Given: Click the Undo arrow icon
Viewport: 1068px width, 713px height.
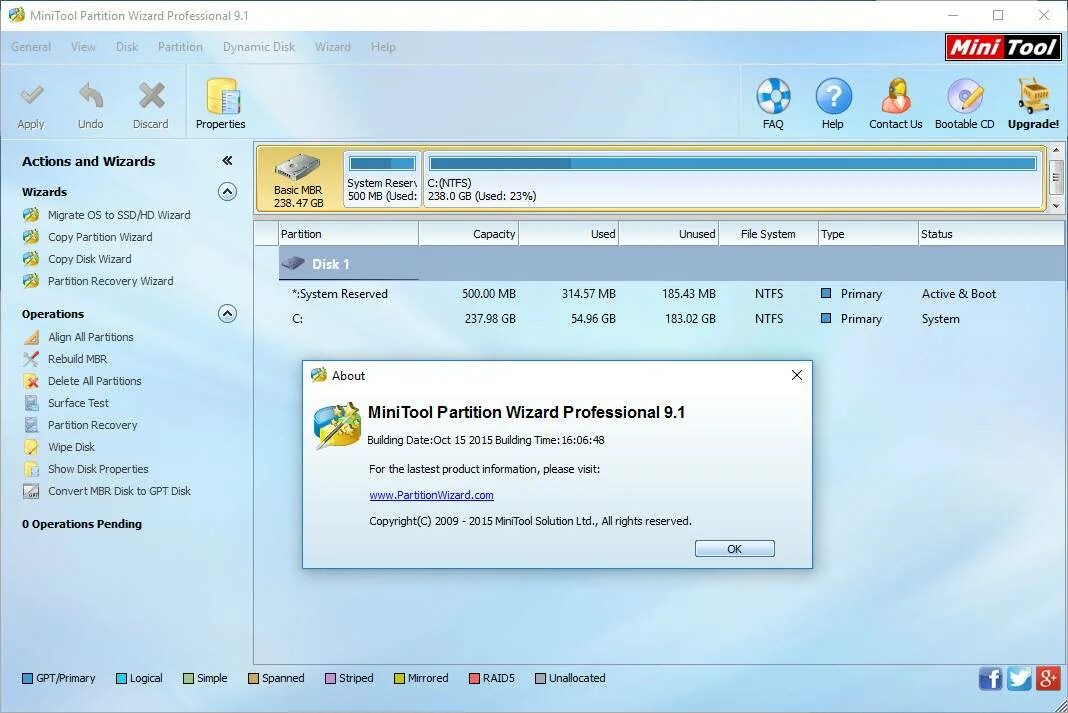Looking at the screenshot, I should tap(91, 96).
